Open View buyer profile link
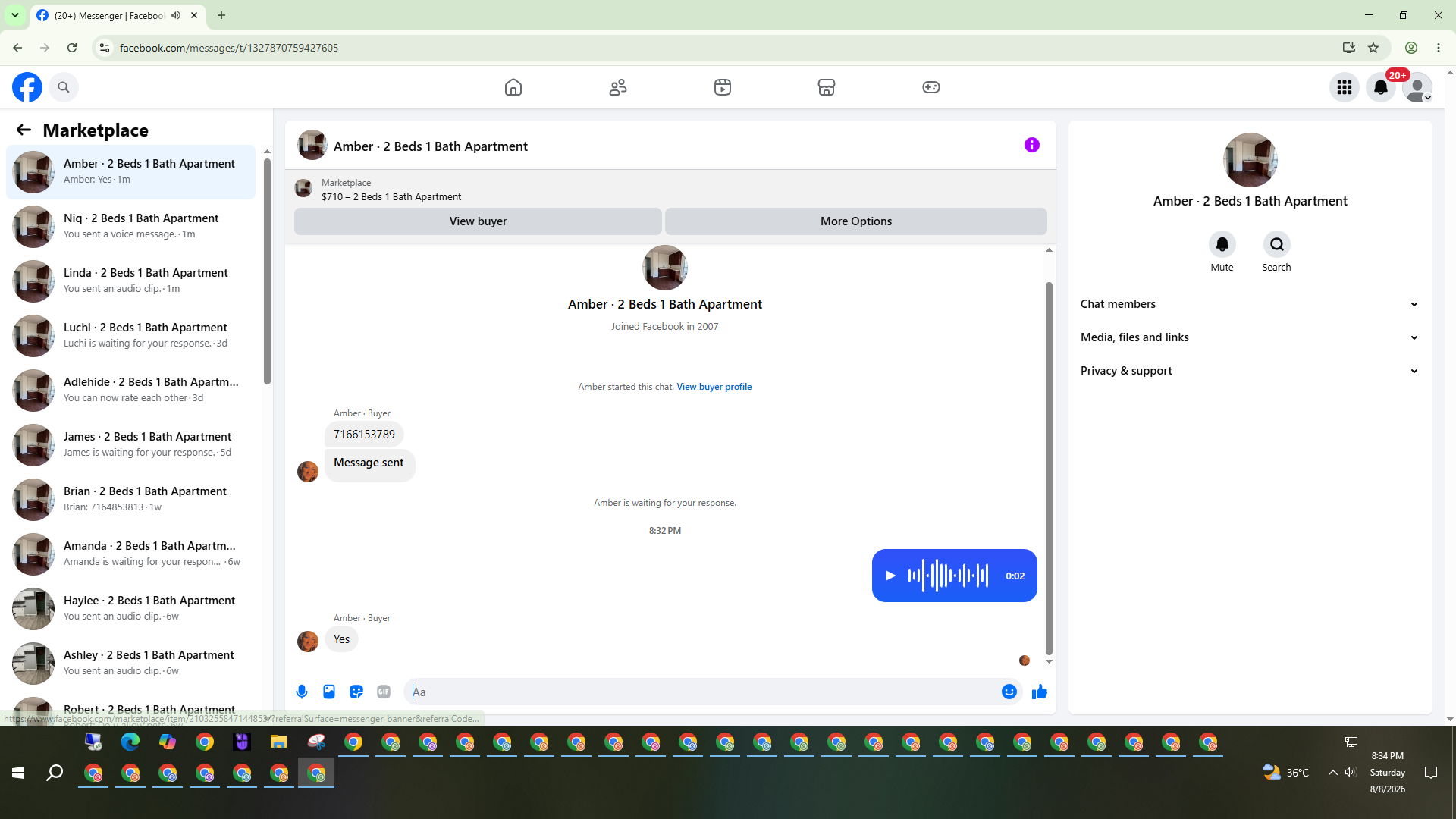Viewport: 1456px width, 819px height. coord(714,387)
